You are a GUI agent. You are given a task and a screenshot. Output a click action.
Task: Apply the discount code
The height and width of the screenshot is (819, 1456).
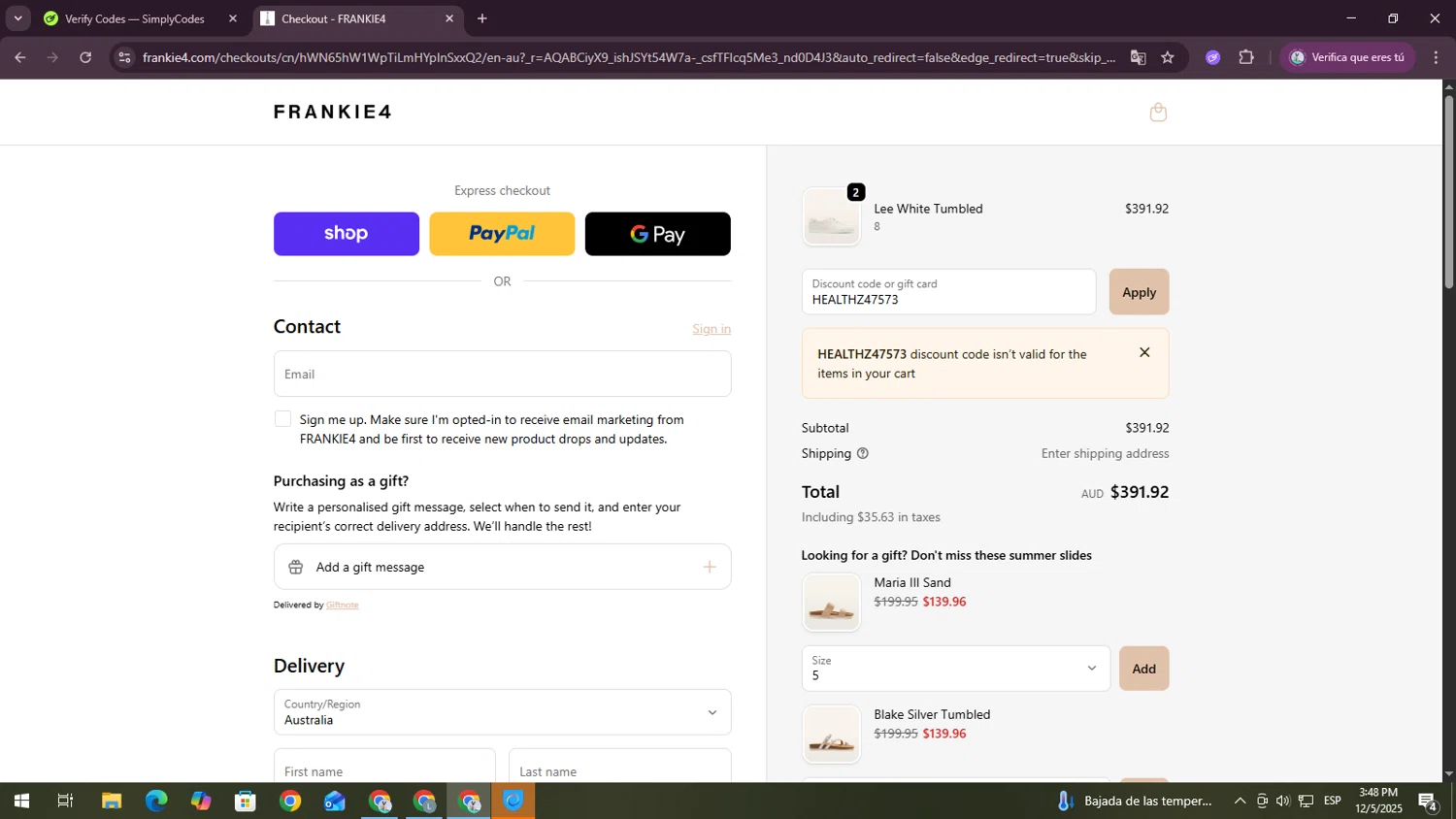click(x=1139, y=292)
